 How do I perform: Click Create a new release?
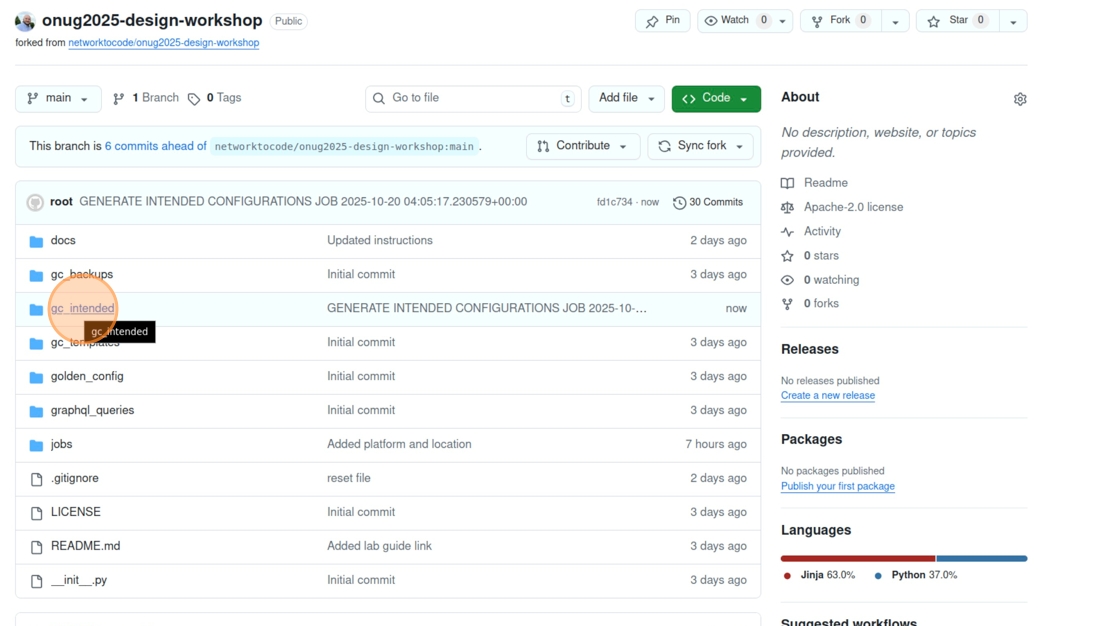click(828, 396)
